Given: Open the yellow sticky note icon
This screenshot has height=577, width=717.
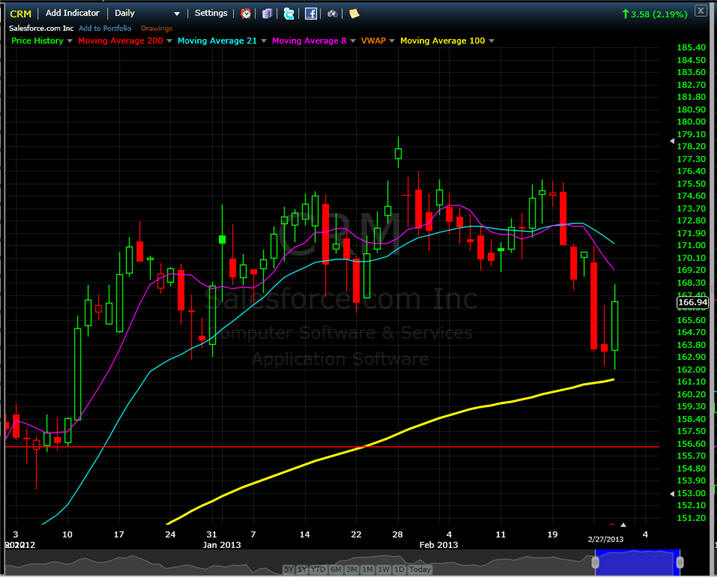Looking at the screenshot, I should [354, 14].
